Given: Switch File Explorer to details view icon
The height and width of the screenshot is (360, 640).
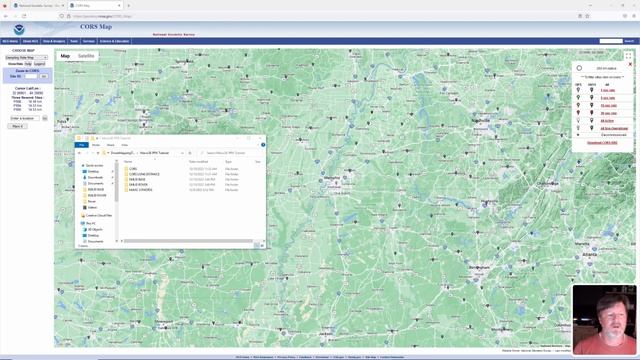Looking at the screenshot, I should pyautogui.click(x=257, y=245).
